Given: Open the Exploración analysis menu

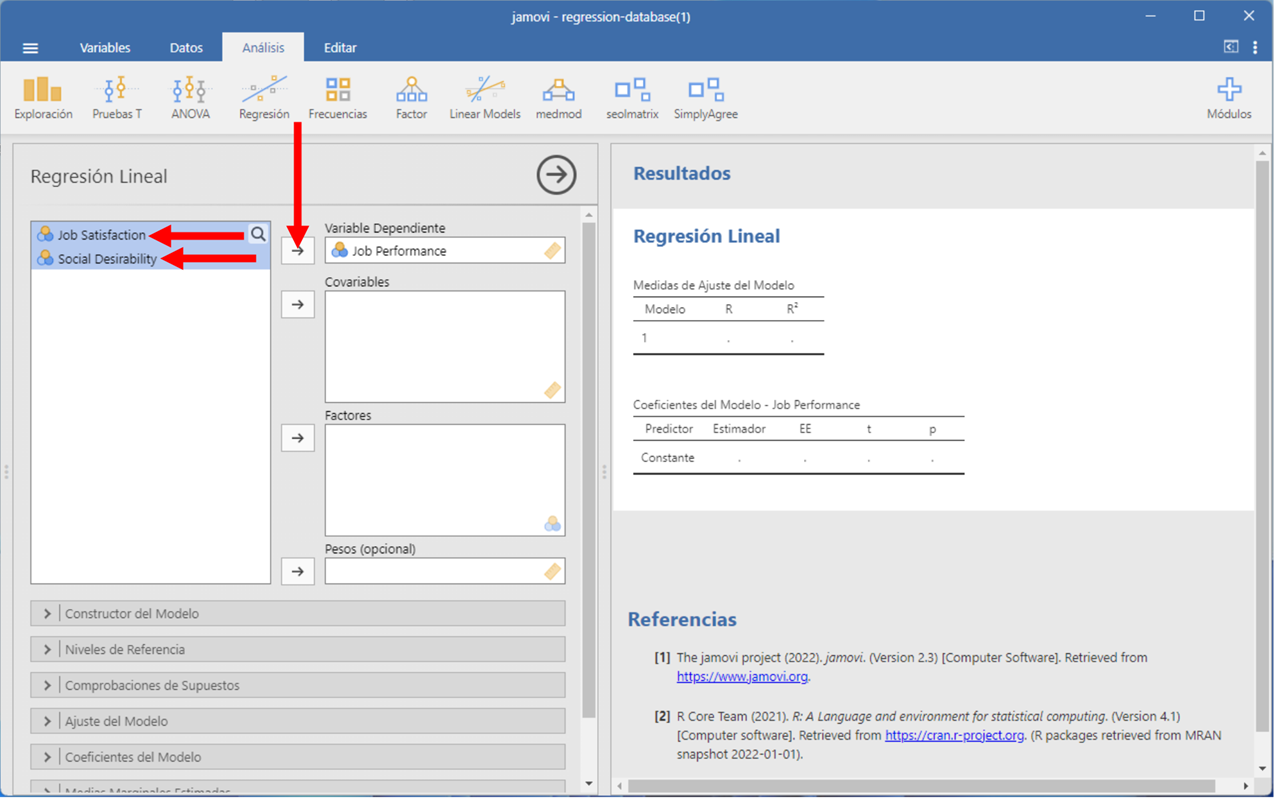Looking at the screenshot, I should (x=43, y=98).
